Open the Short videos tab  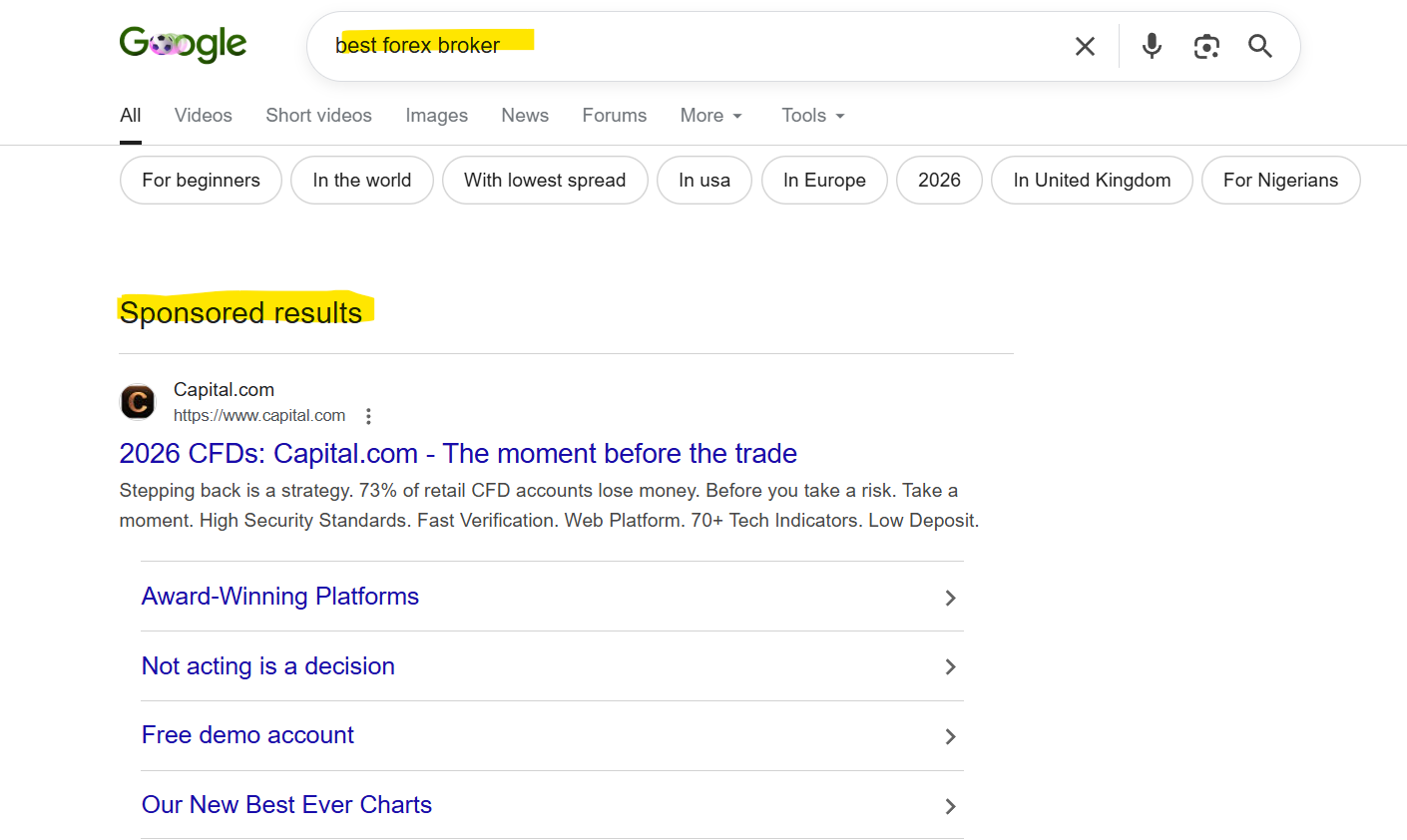click(319, 116)
